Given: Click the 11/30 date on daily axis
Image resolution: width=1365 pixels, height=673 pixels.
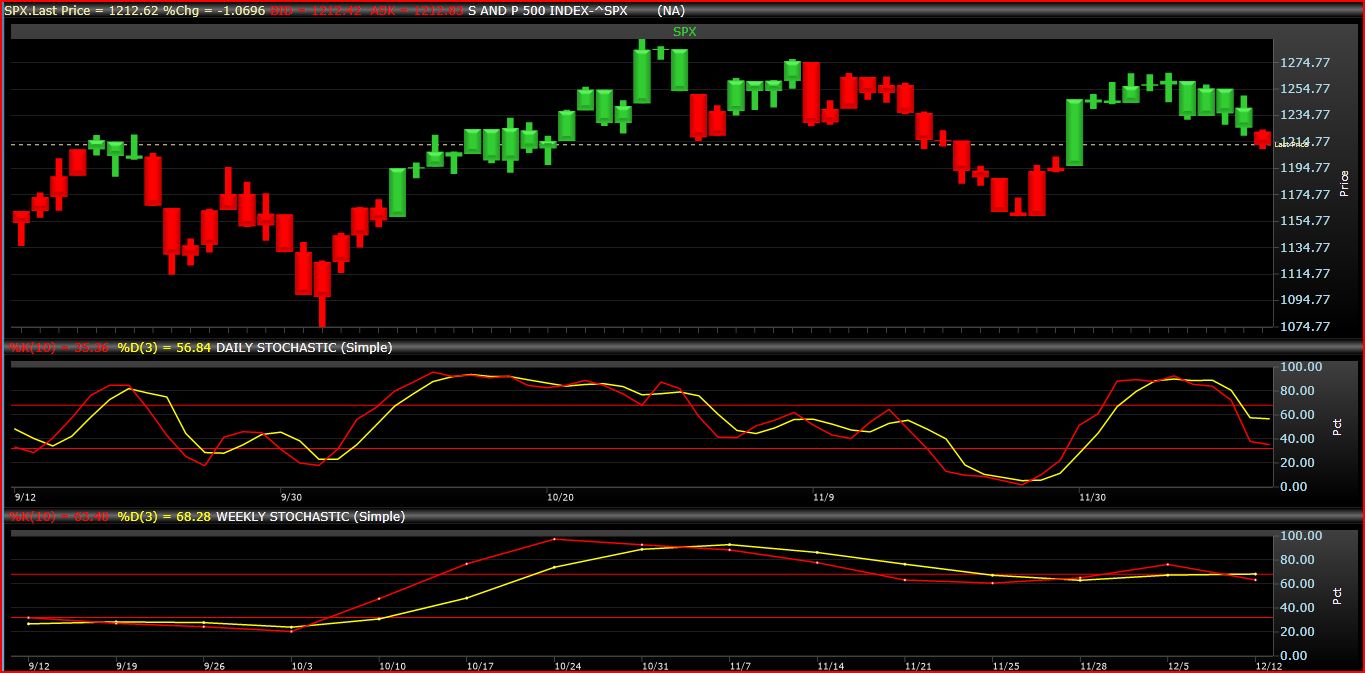Looking at the screenshot, I should click(x=1092, y=497).
